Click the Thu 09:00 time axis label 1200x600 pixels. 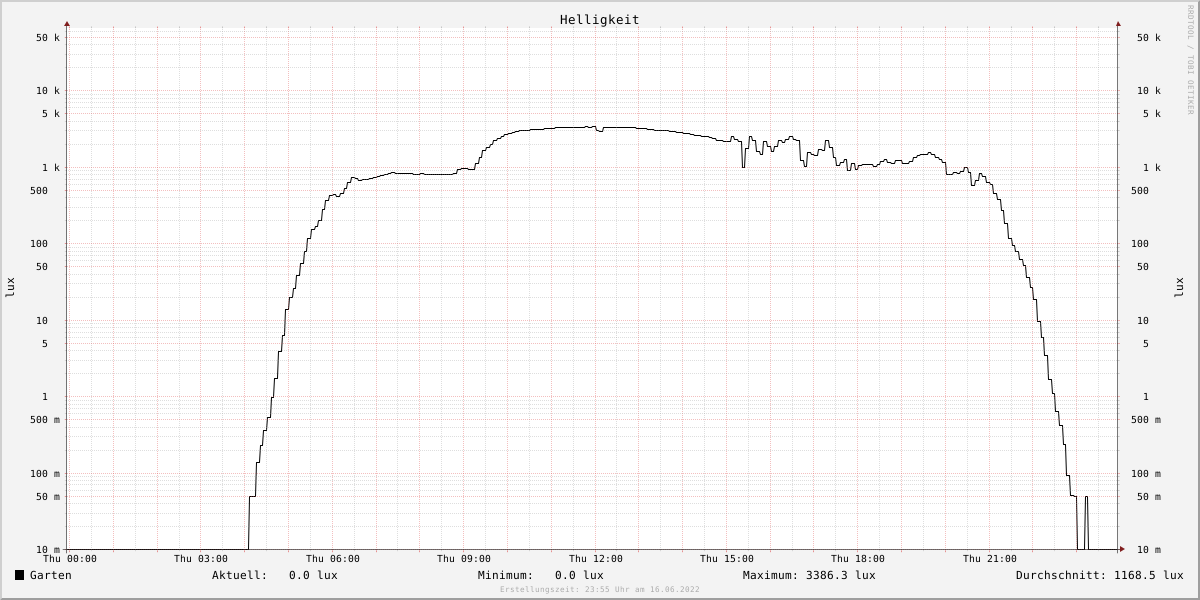pyautogui.click(x=464, y=559)
